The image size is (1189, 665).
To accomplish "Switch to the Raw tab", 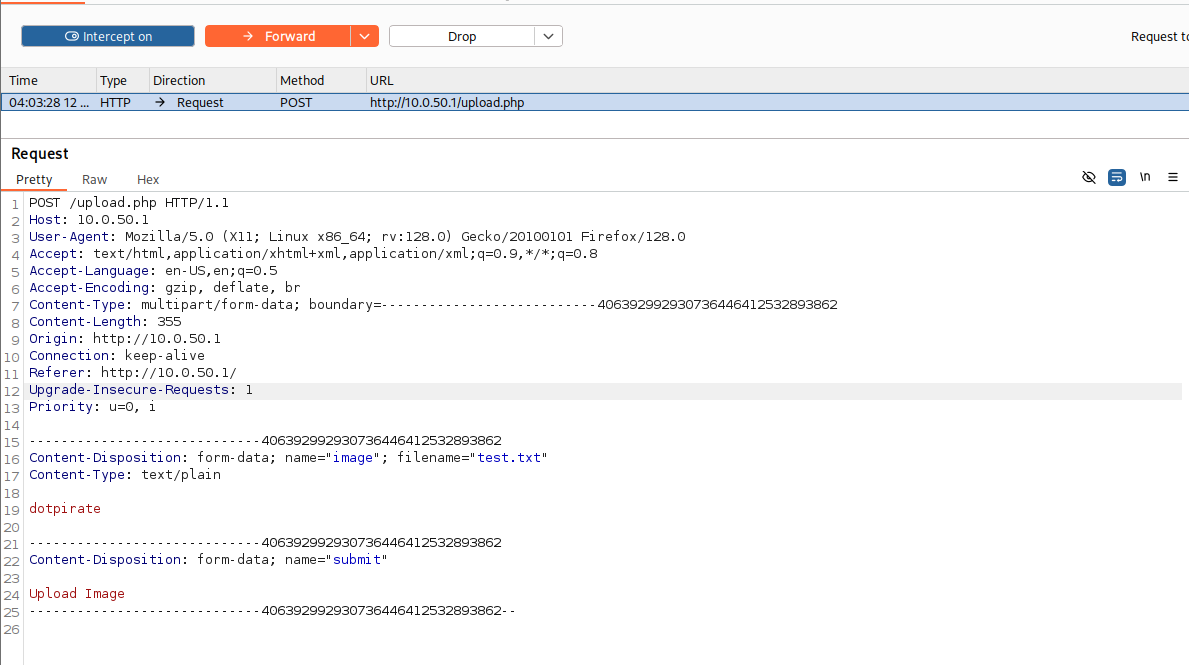I will (x=95, y=180).
